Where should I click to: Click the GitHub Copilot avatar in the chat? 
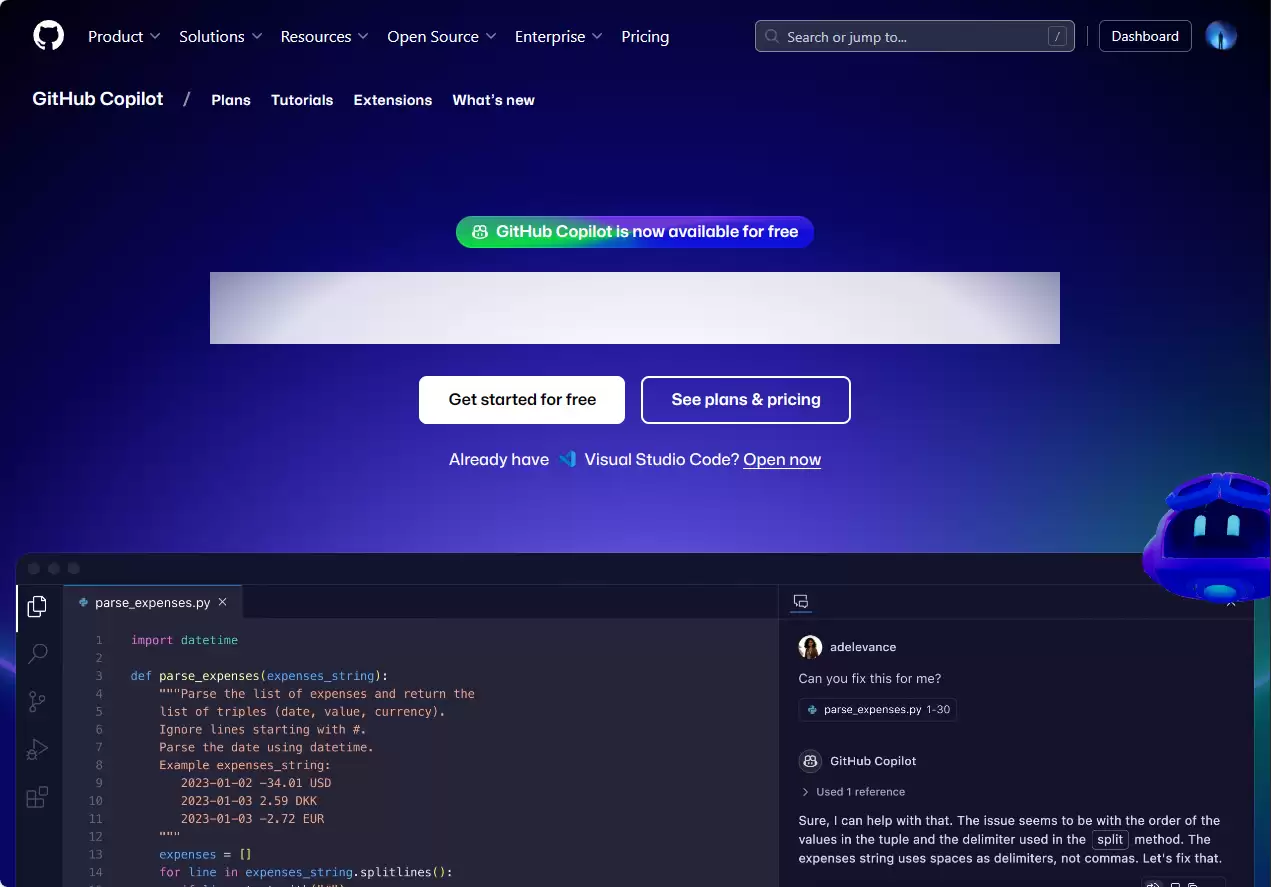[810, 761]
